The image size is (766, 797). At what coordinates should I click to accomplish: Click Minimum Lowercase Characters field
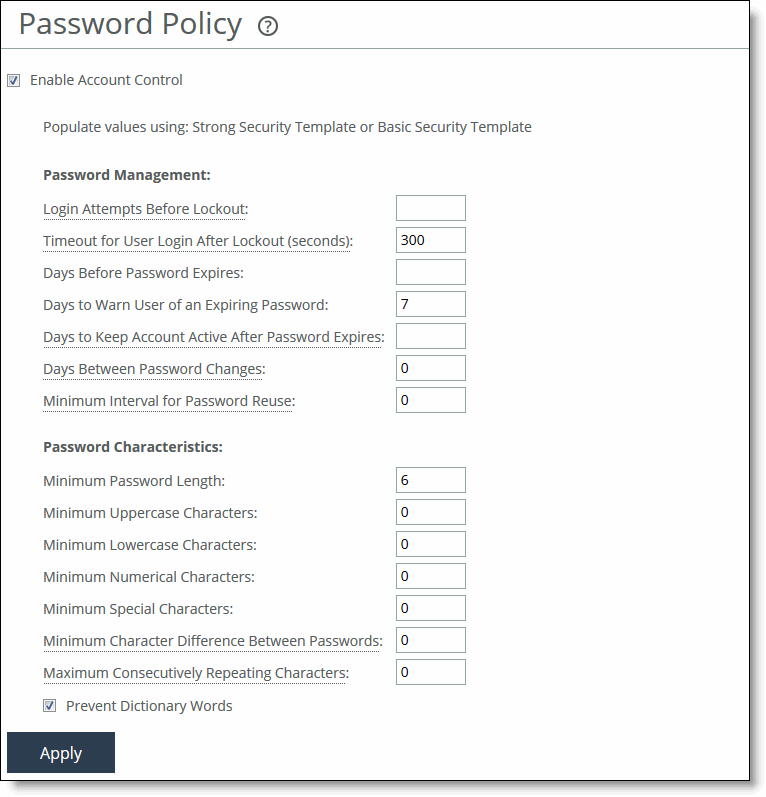(430, 544)
